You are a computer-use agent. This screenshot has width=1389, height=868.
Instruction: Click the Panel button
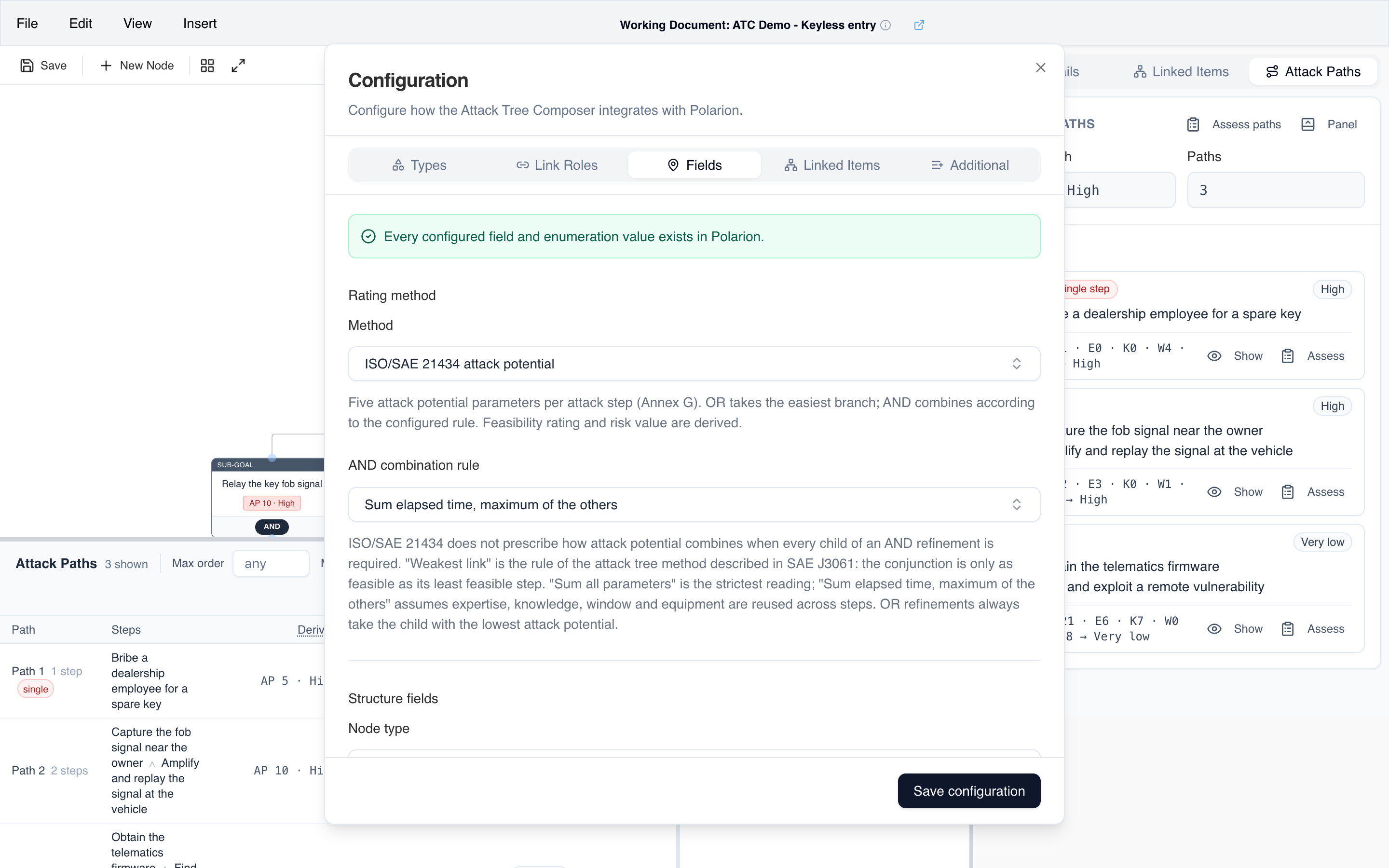coord(1329,124)
